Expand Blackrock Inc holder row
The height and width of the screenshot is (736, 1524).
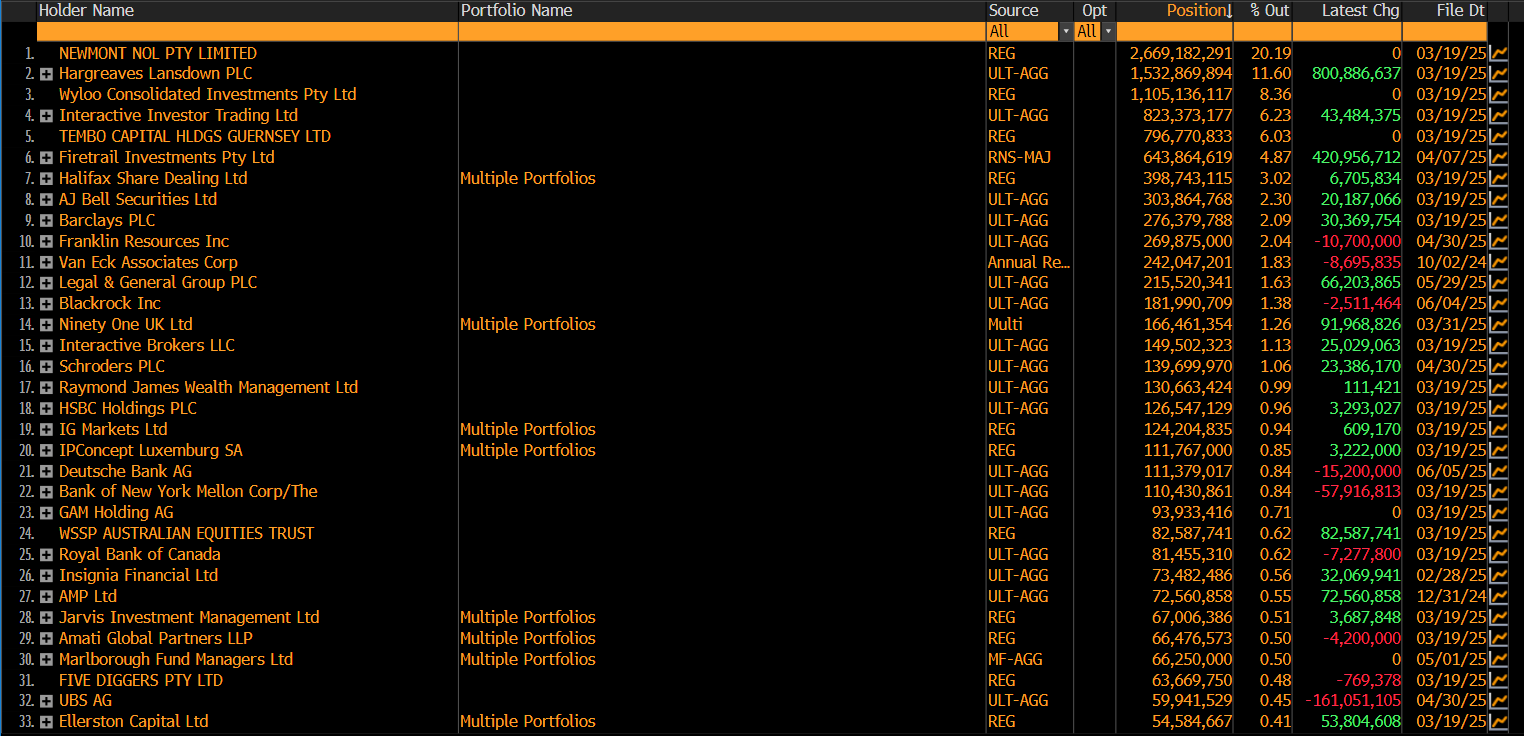point(46,304)
